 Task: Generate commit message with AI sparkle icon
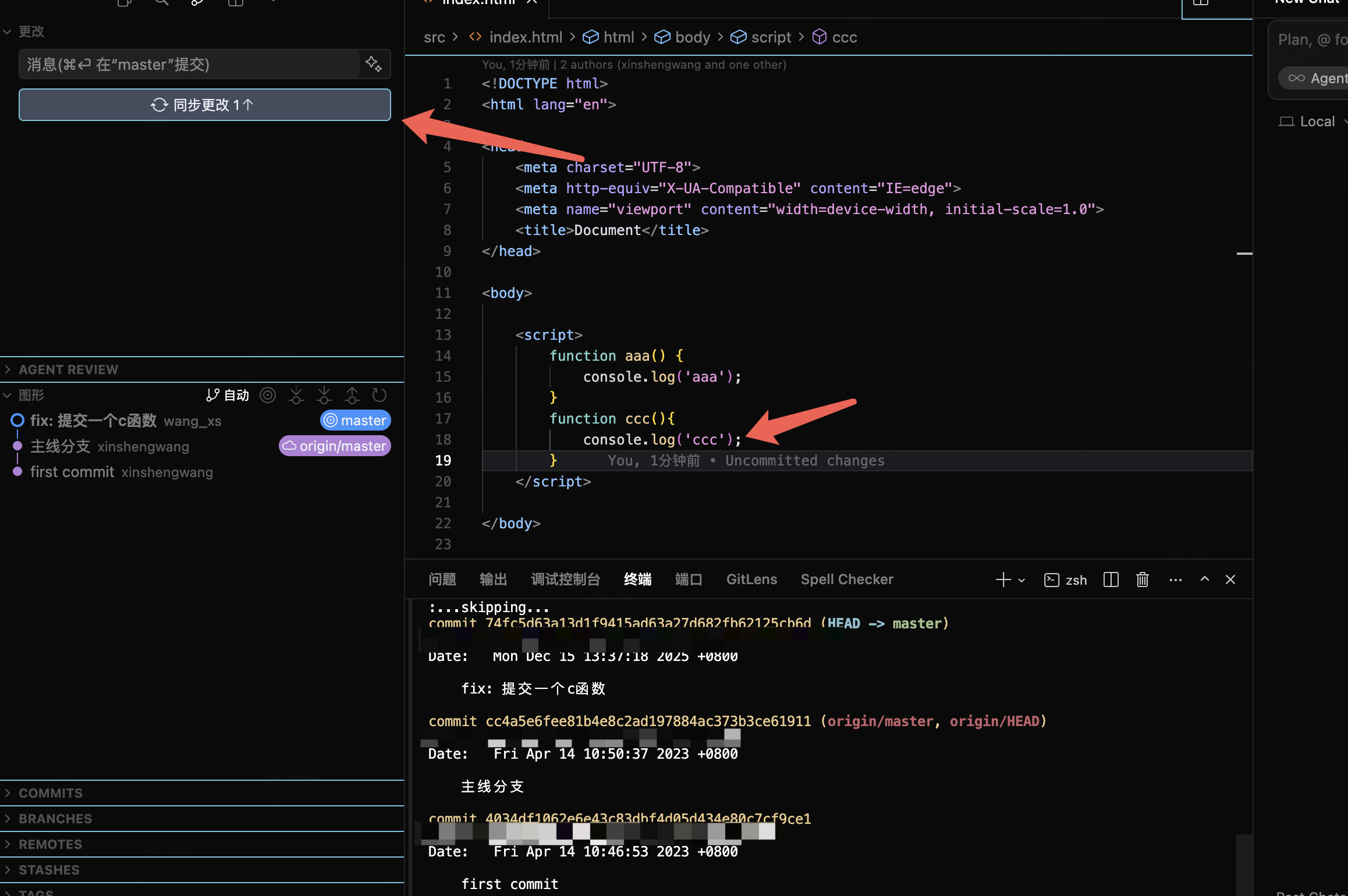pos(374,64)
